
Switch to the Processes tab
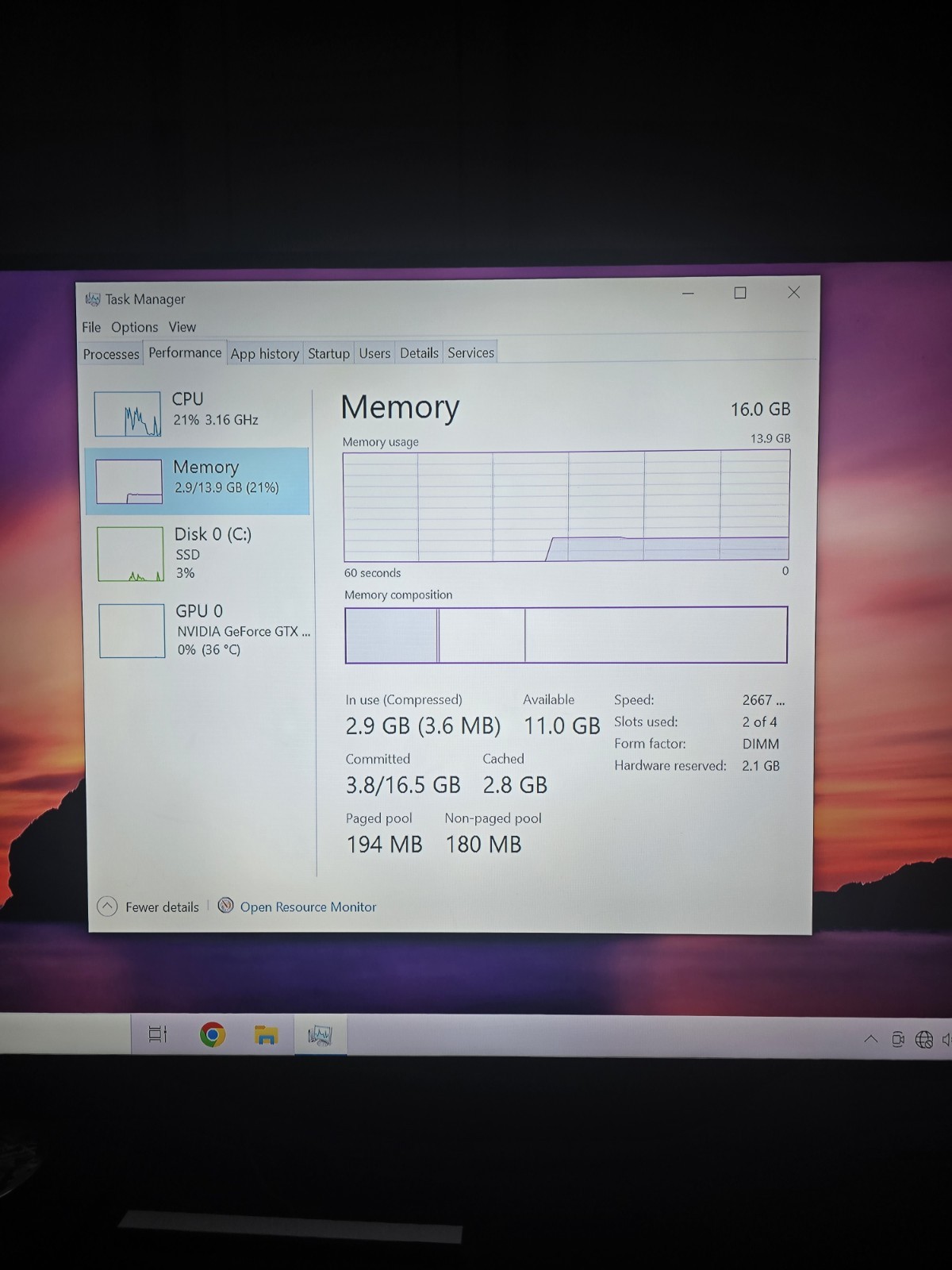click(x=111, y=354)
